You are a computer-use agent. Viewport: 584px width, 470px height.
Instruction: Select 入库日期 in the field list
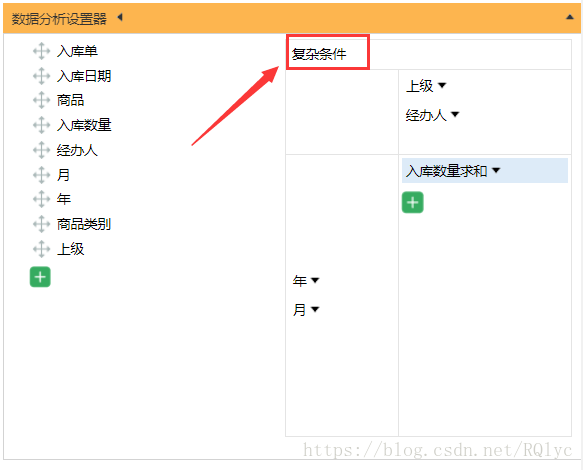(84, 76)
